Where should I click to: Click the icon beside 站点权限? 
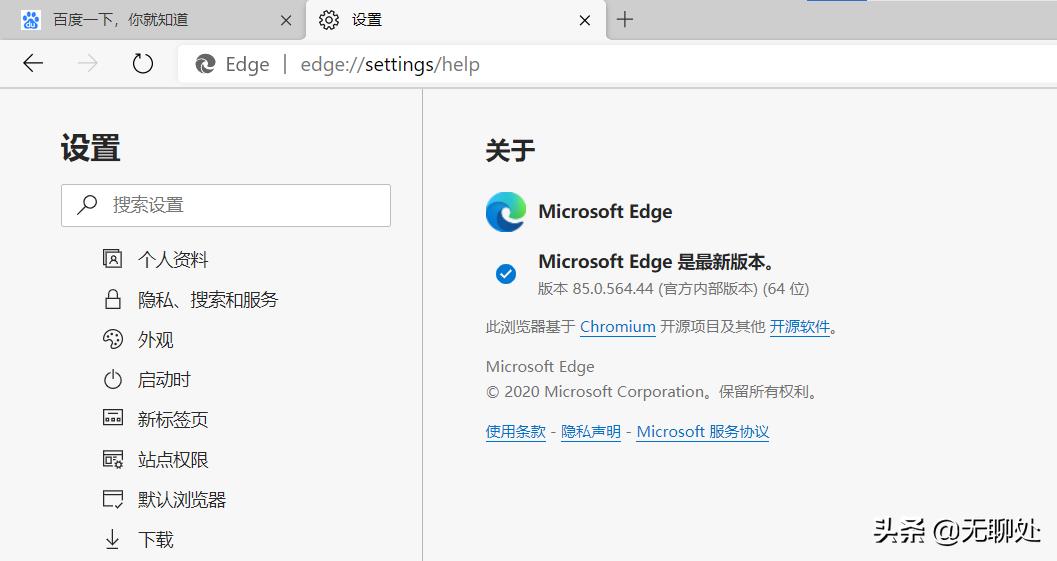[113, 459]
